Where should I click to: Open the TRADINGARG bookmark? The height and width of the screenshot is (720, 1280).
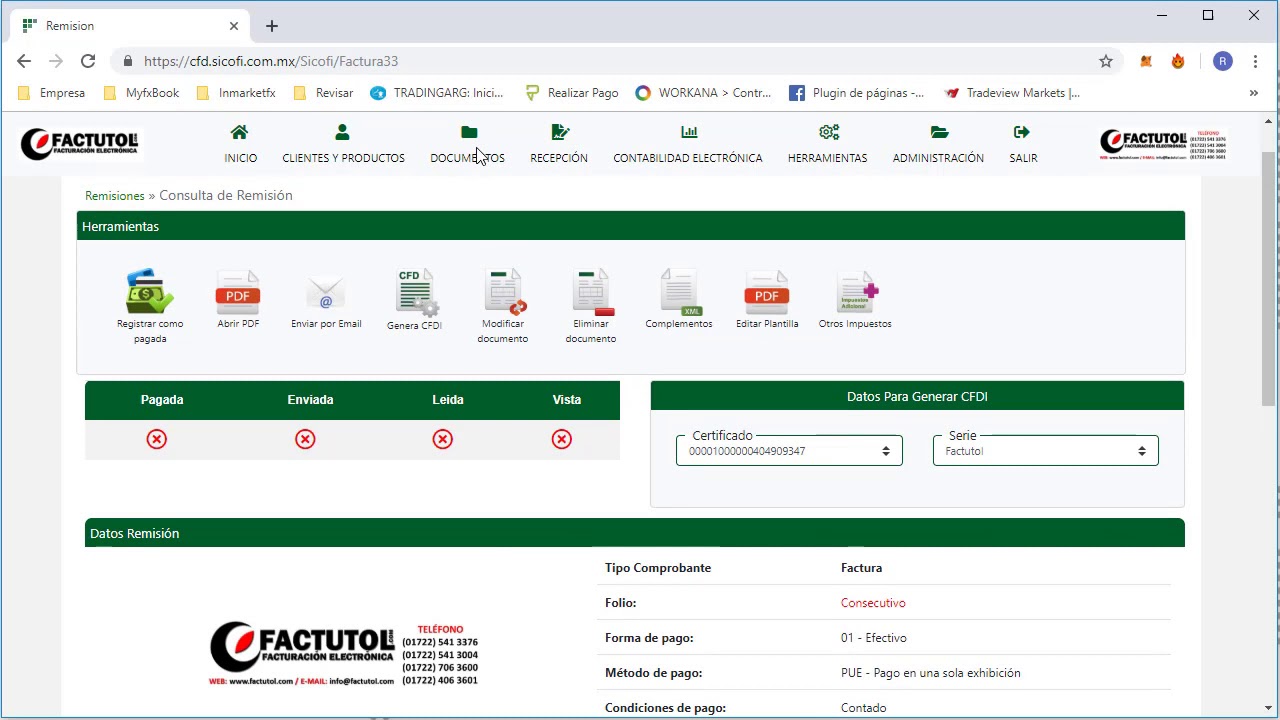[437, 93]
